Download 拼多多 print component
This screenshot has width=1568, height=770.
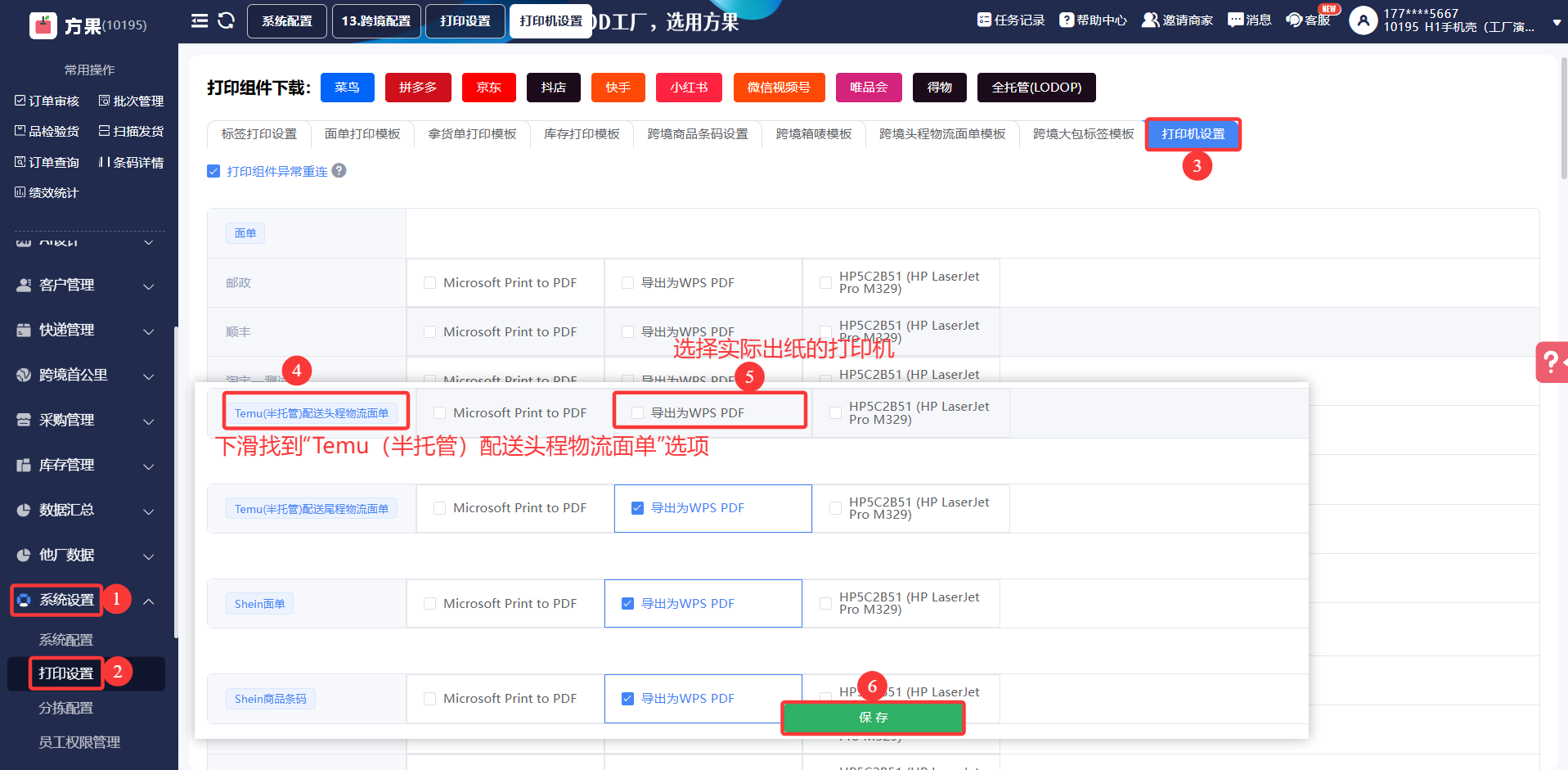[418, 88]
